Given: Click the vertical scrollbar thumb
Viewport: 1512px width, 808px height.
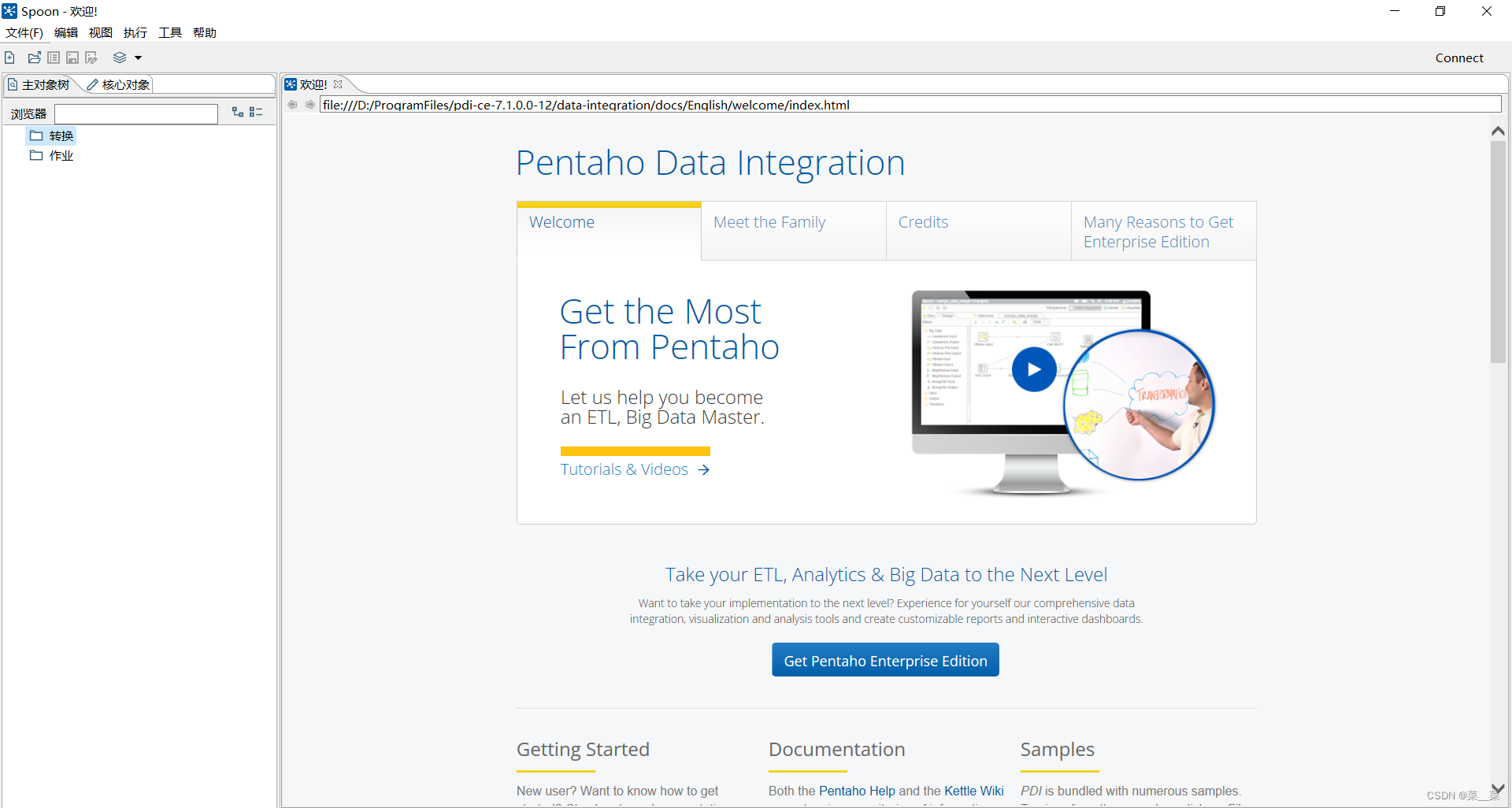Looking at the screenshot, I should 1498,252.
